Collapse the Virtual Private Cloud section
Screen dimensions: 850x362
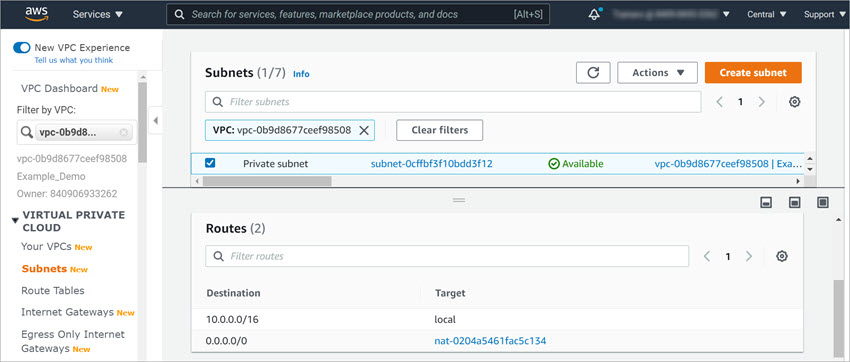click(x=15, y=221)
